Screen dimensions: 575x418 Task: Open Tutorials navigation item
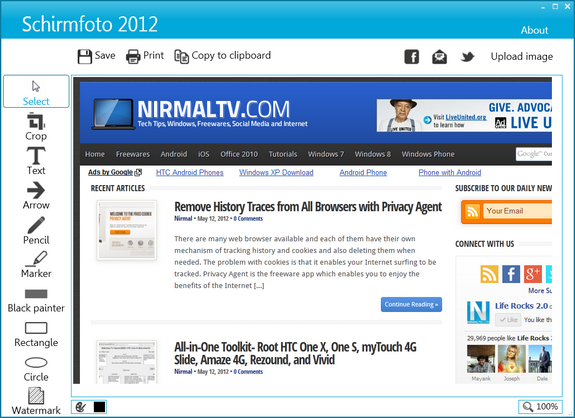(x=283, y=154)
